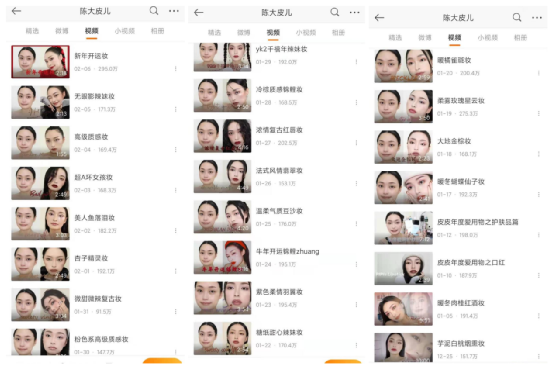553x368 pixels.
Task: Play the 新年开运妆 video thumbnail
Action: pyautogui.click(x=40, y=62)
